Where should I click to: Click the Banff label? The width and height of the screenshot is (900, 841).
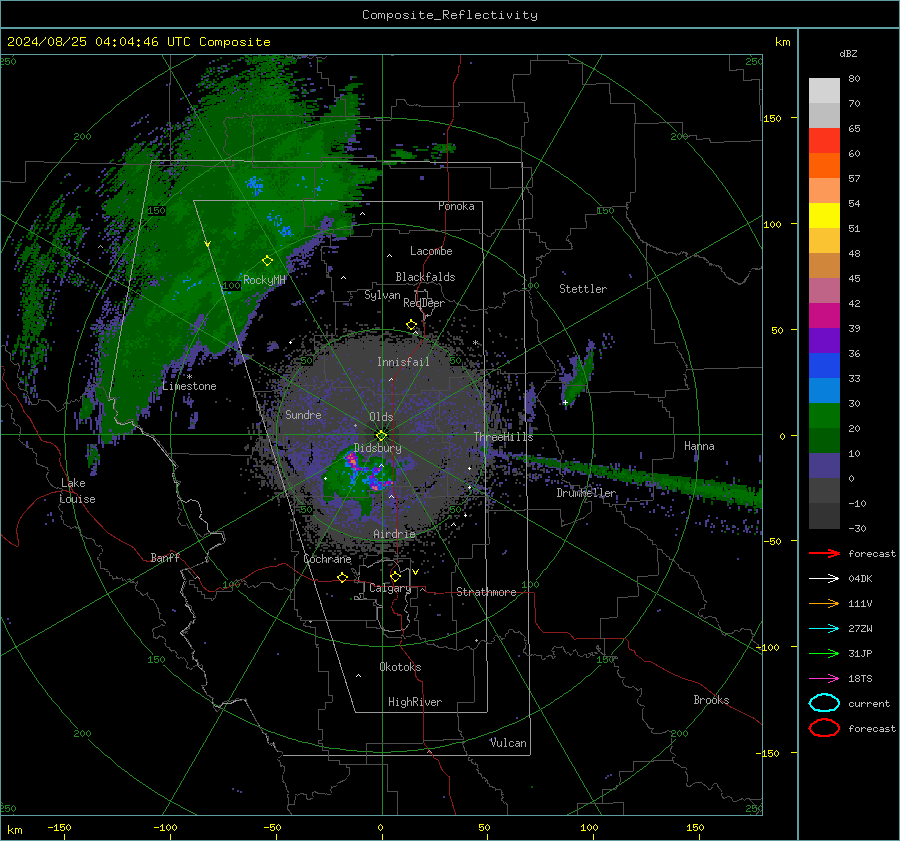click(165, 557)
